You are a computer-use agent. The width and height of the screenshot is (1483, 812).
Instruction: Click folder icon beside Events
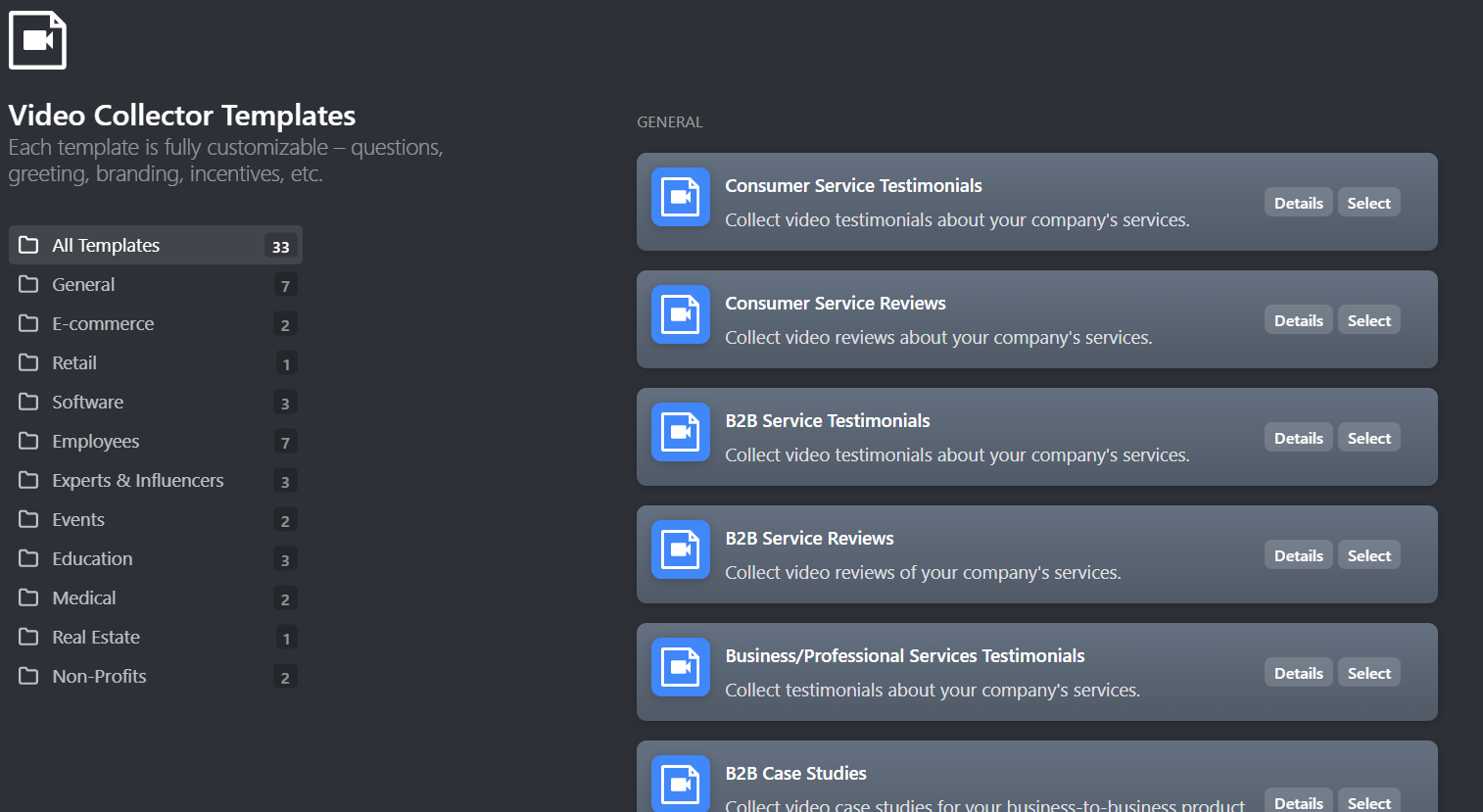click(28, 519)
